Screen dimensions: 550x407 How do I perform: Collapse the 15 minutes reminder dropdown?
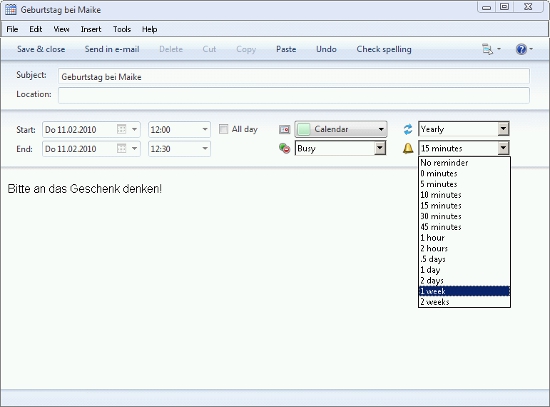point(503,148)
